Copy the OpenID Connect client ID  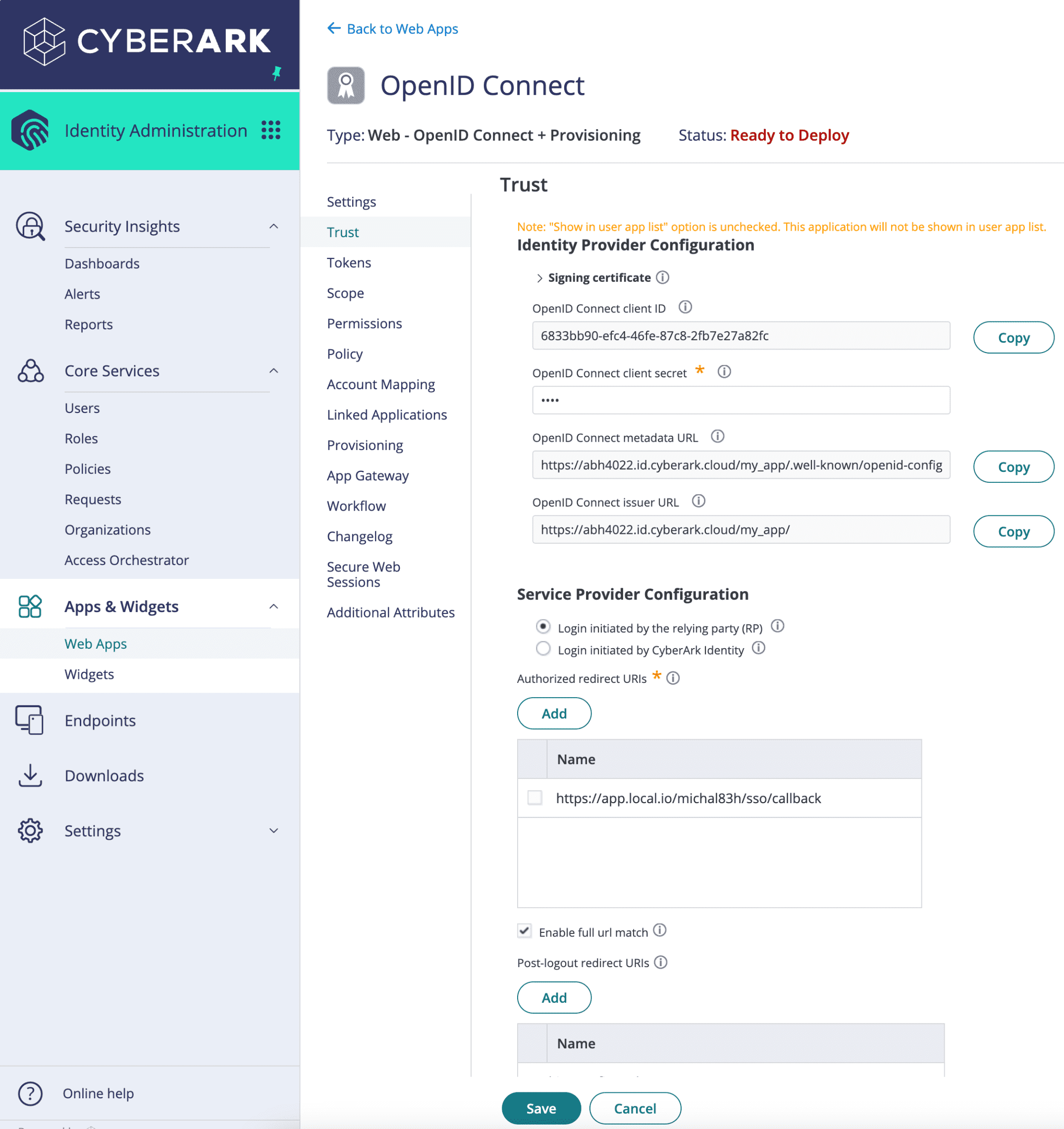click(1013, 337)
